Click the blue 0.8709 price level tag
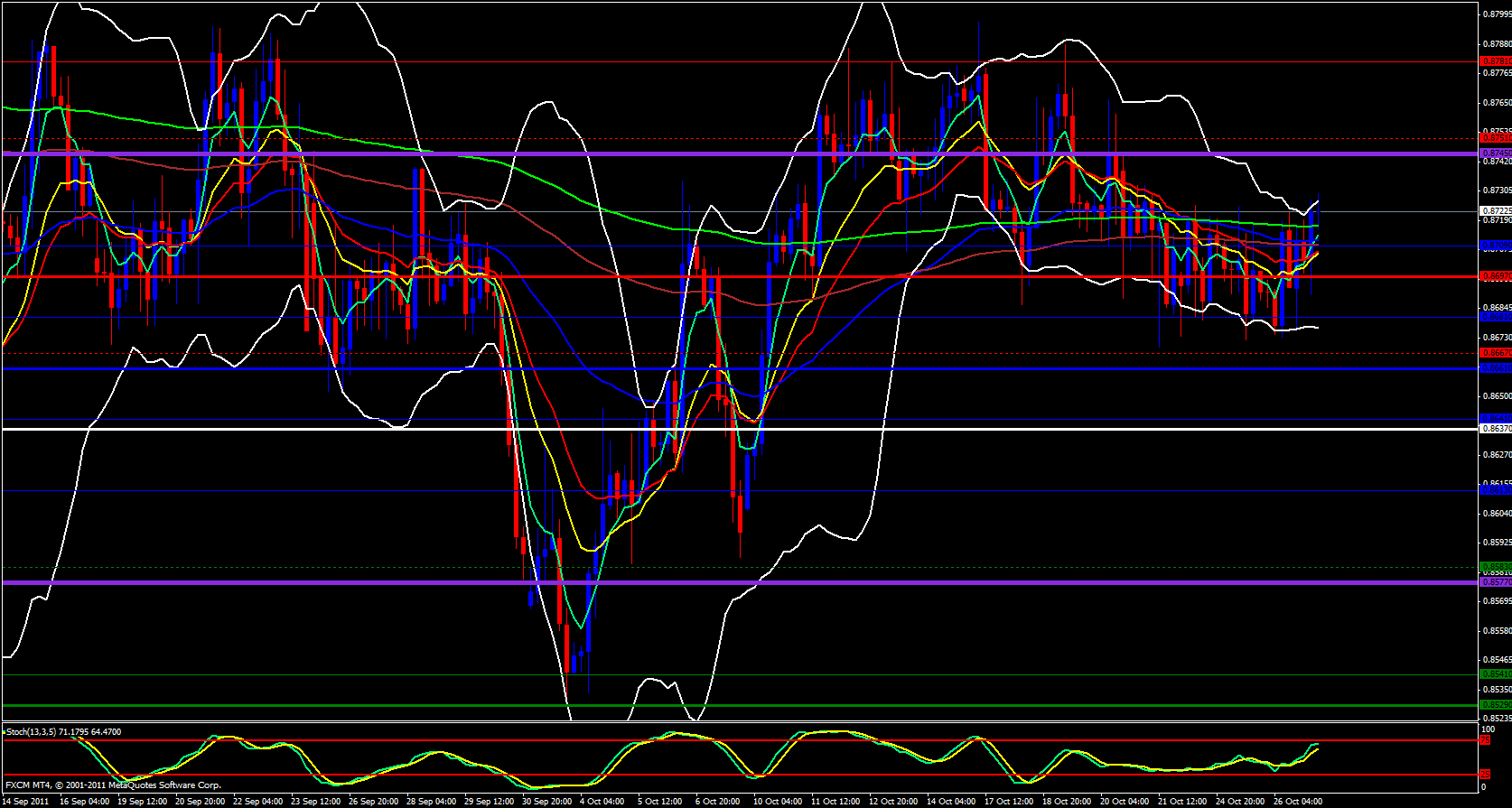1512x808 pixels. coord(1495,246)
